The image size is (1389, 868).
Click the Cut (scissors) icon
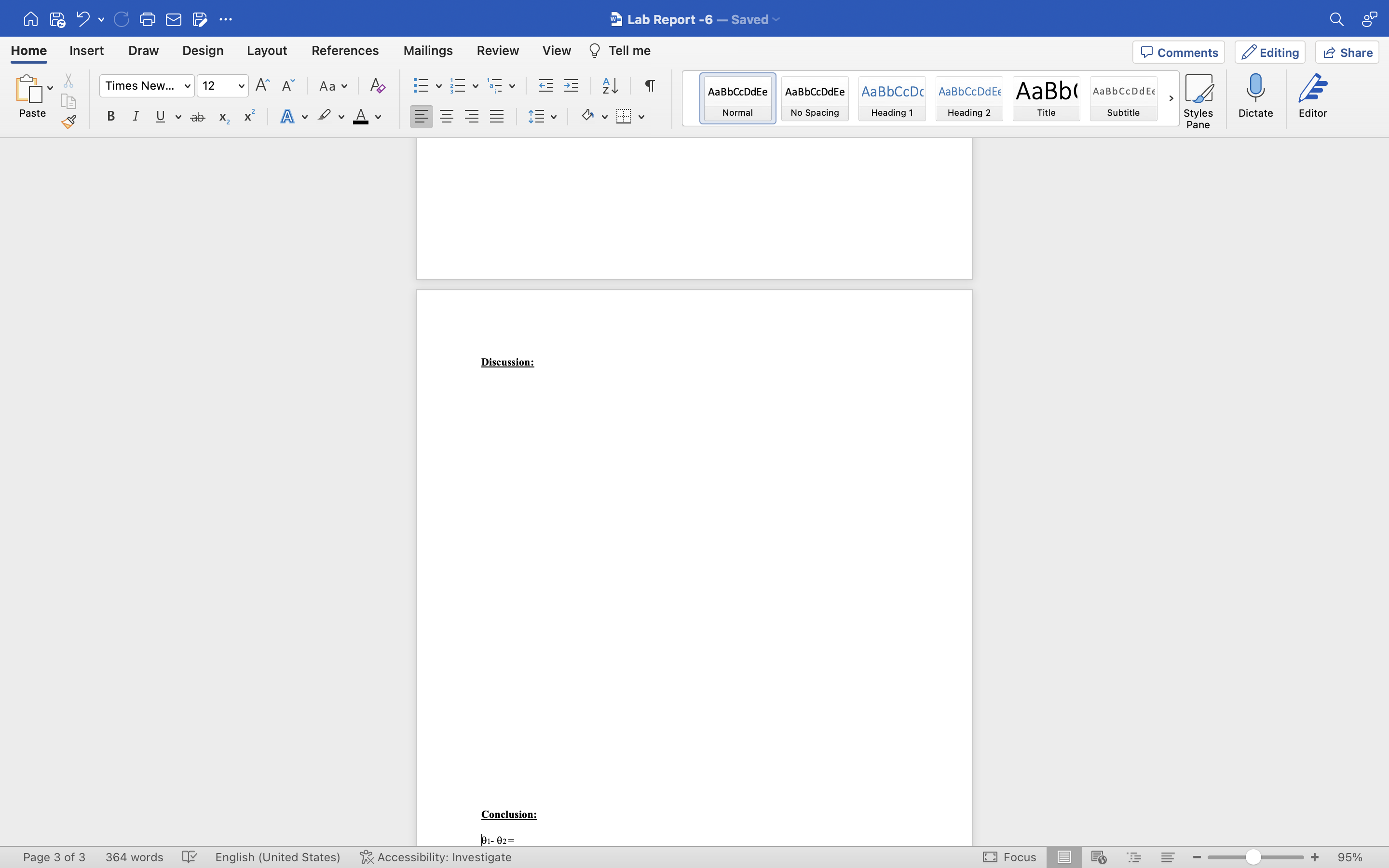click(x=68, y=80)
